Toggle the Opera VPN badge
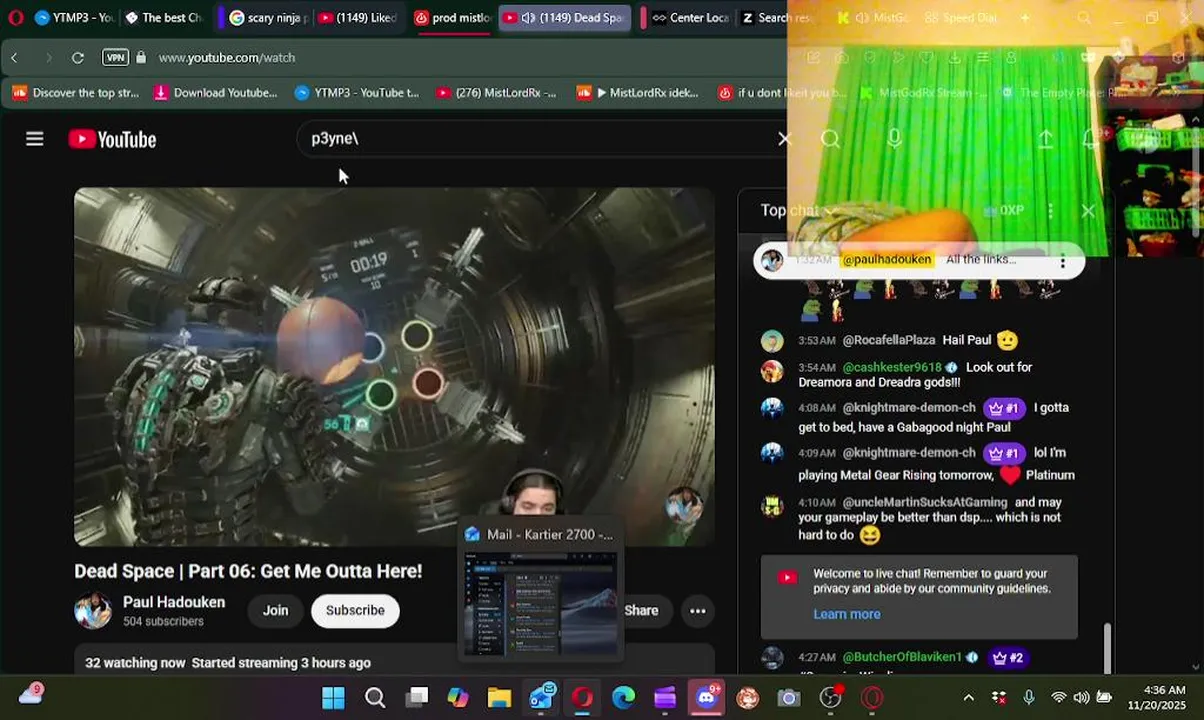The height and width of the screenshot is (720, 1204). [x=115, y=58]
